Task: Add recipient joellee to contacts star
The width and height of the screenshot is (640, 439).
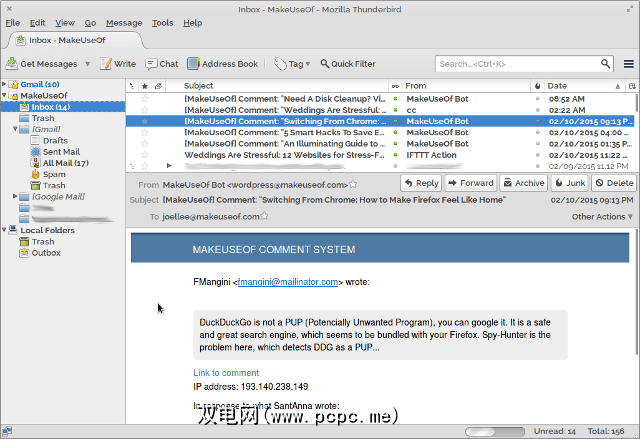Action: pos(264,216)
